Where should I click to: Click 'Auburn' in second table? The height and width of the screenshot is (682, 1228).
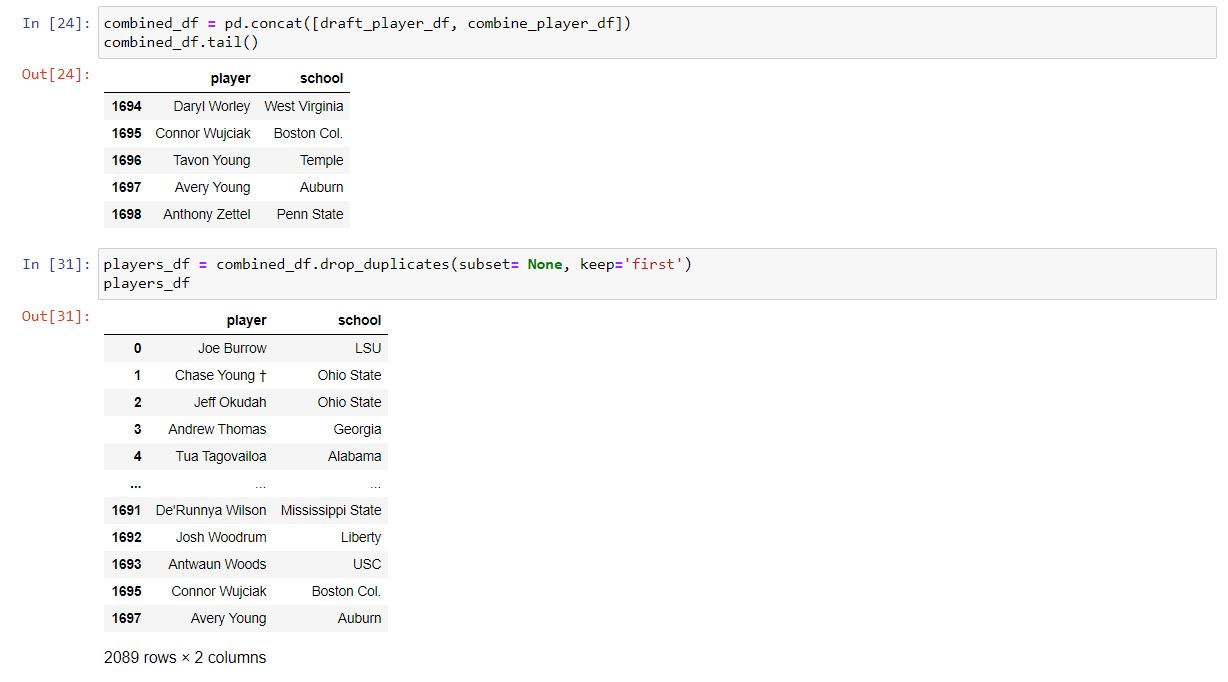click(x=360, y=618)
